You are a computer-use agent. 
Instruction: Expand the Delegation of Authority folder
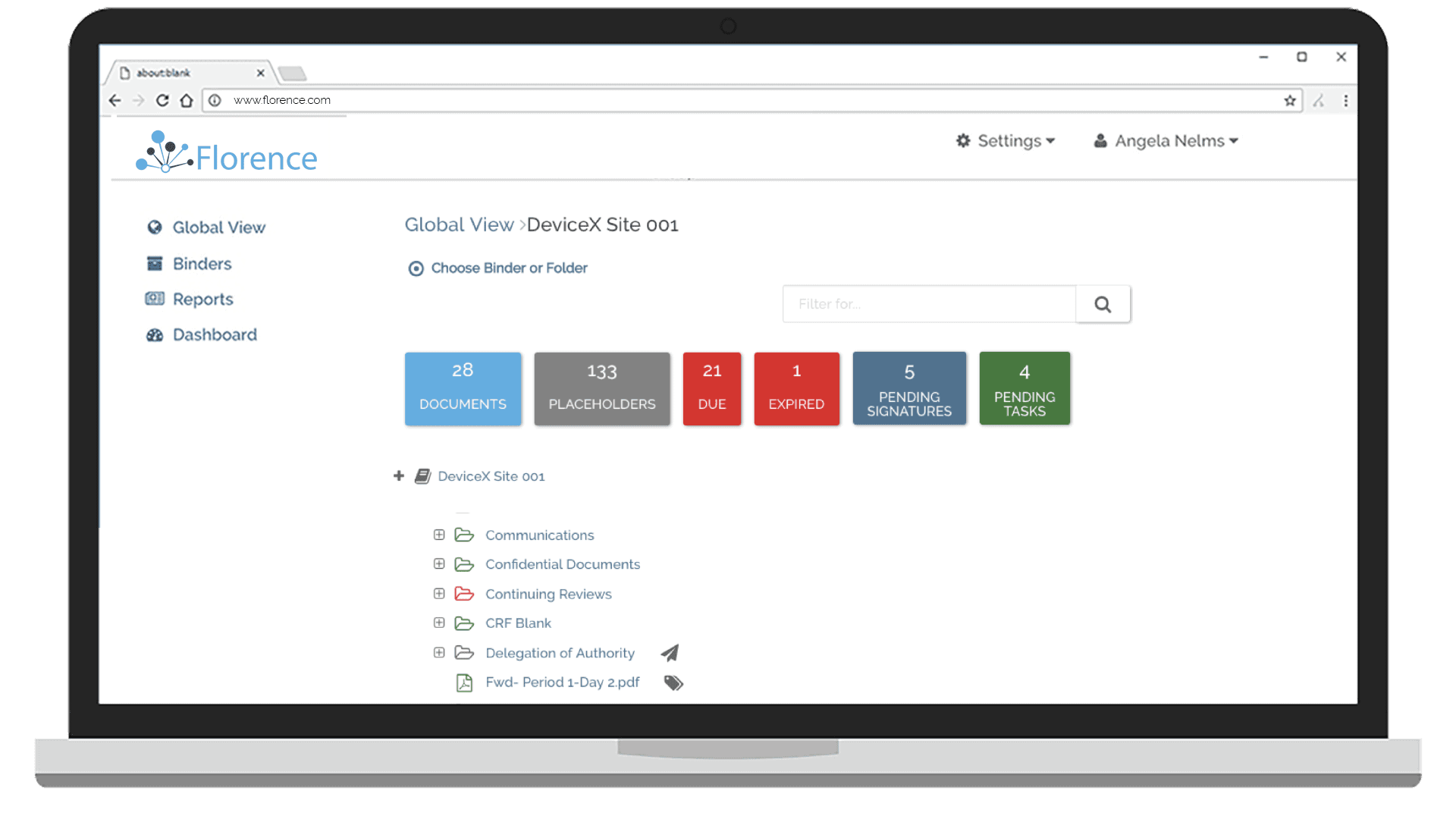pos(439,652)
